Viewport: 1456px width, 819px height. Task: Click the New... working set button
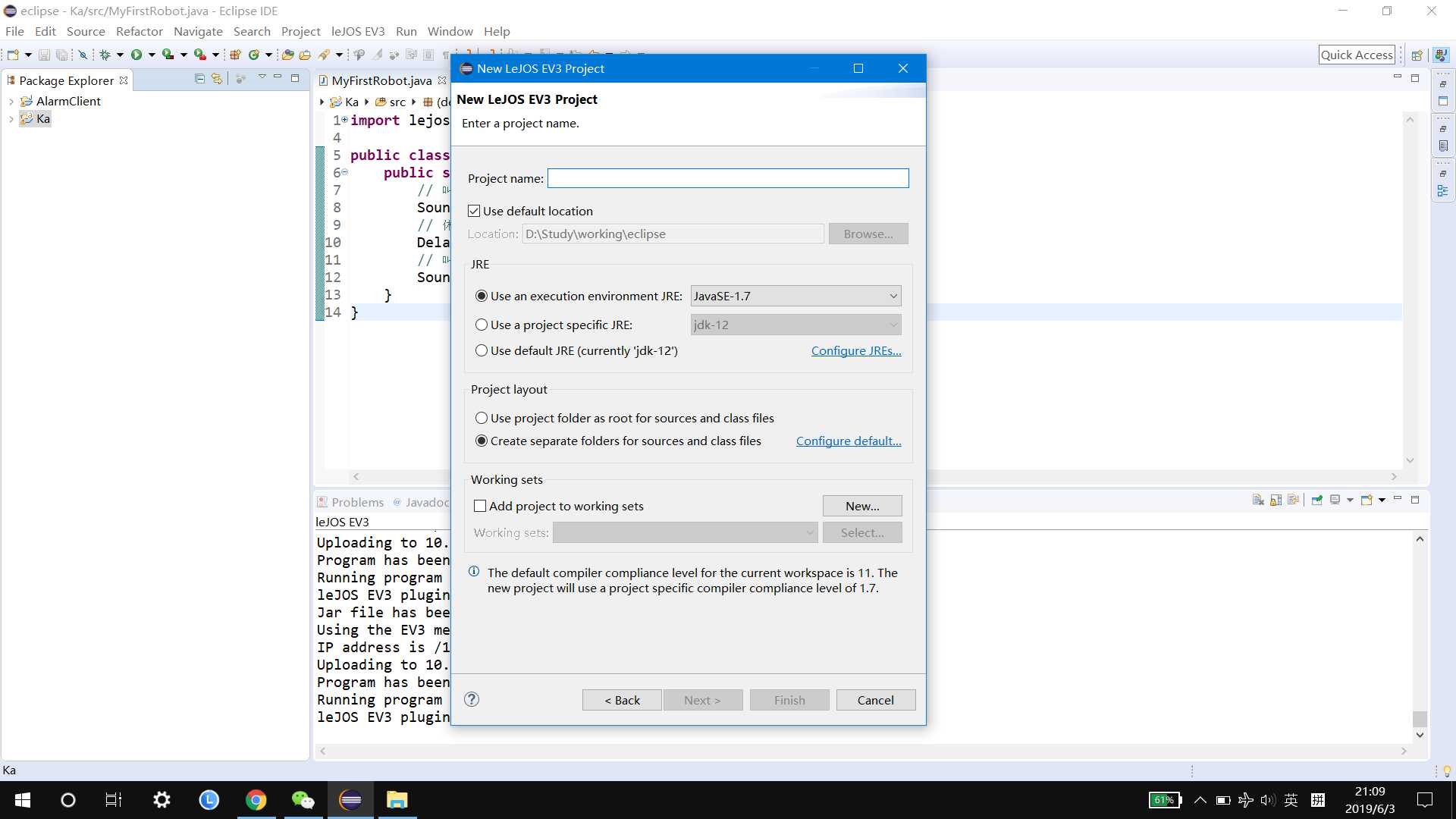862,506
